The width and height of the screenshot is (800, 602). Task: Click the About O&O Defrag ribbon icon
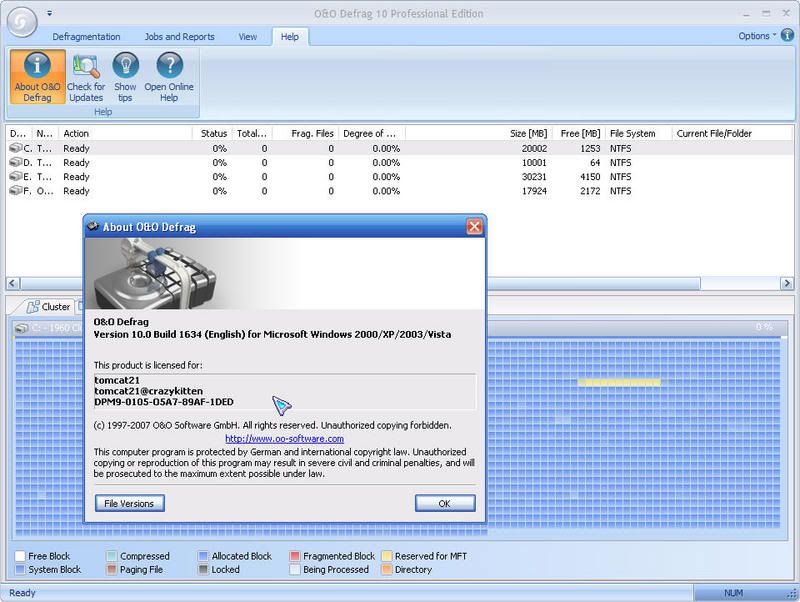37,77
